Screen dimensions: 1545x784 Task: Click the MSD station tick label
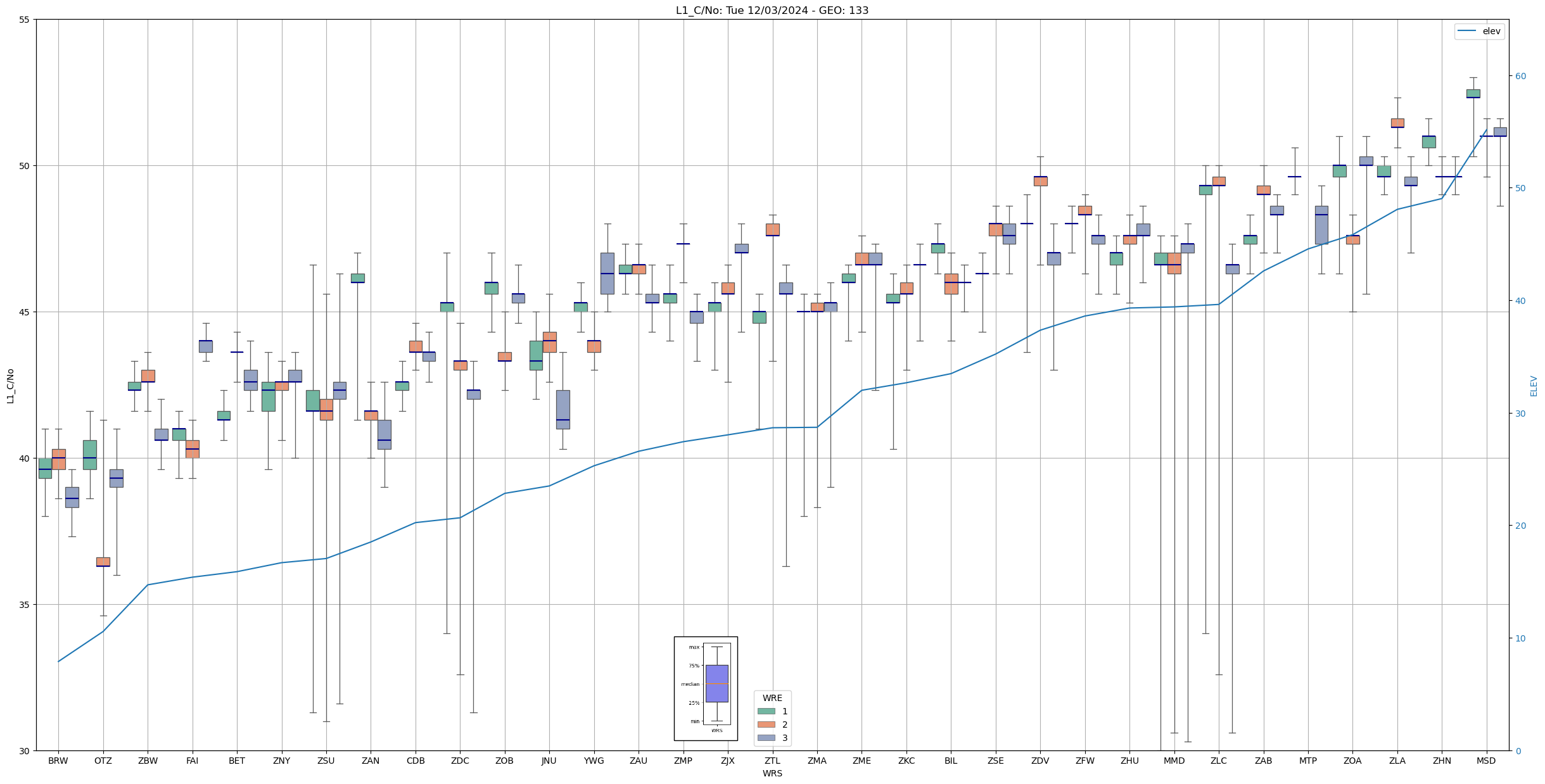[1486, 761]
